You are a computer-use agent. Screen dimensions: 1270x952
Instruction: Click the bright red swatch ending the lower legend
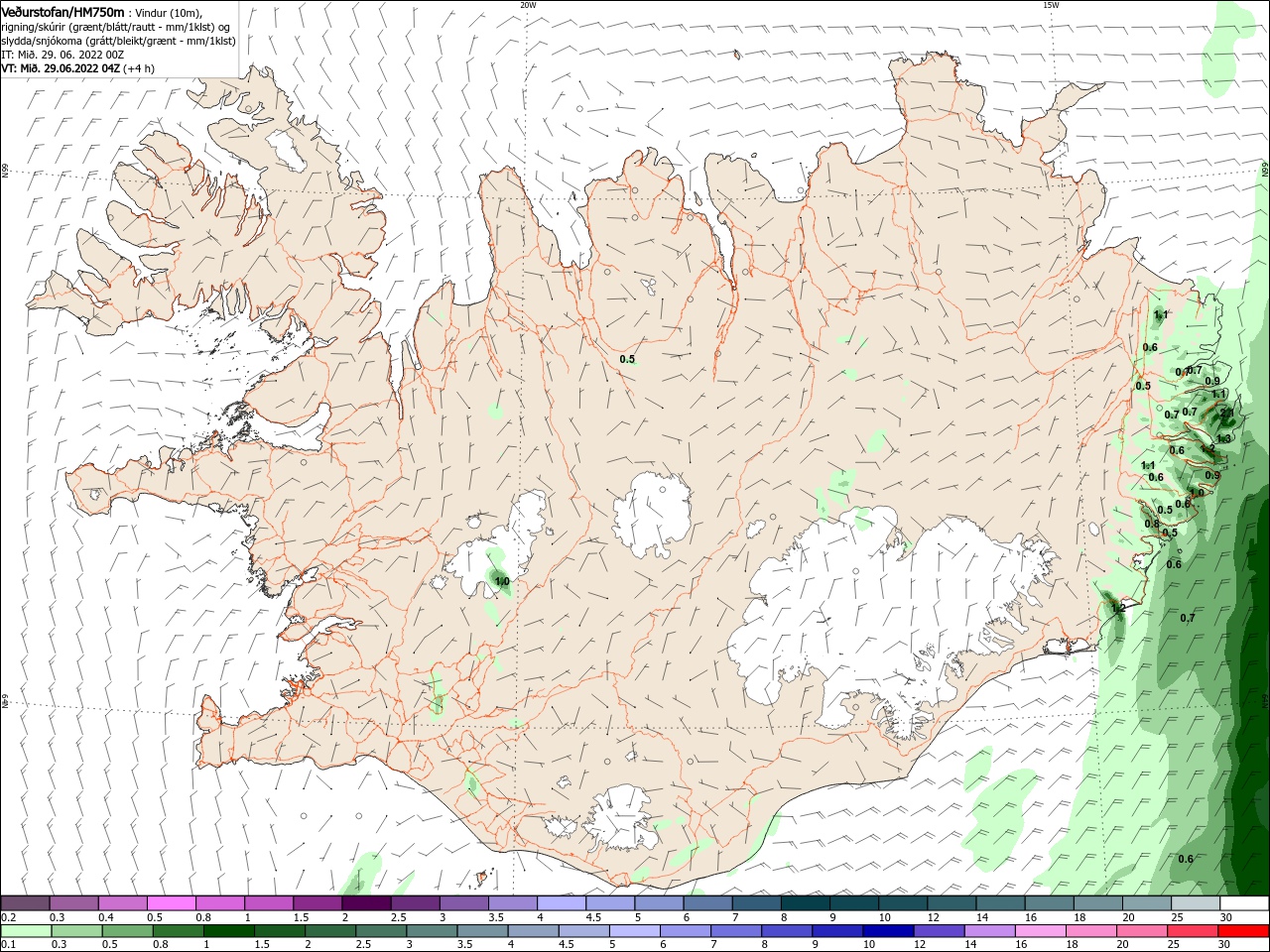[1243, 931]
